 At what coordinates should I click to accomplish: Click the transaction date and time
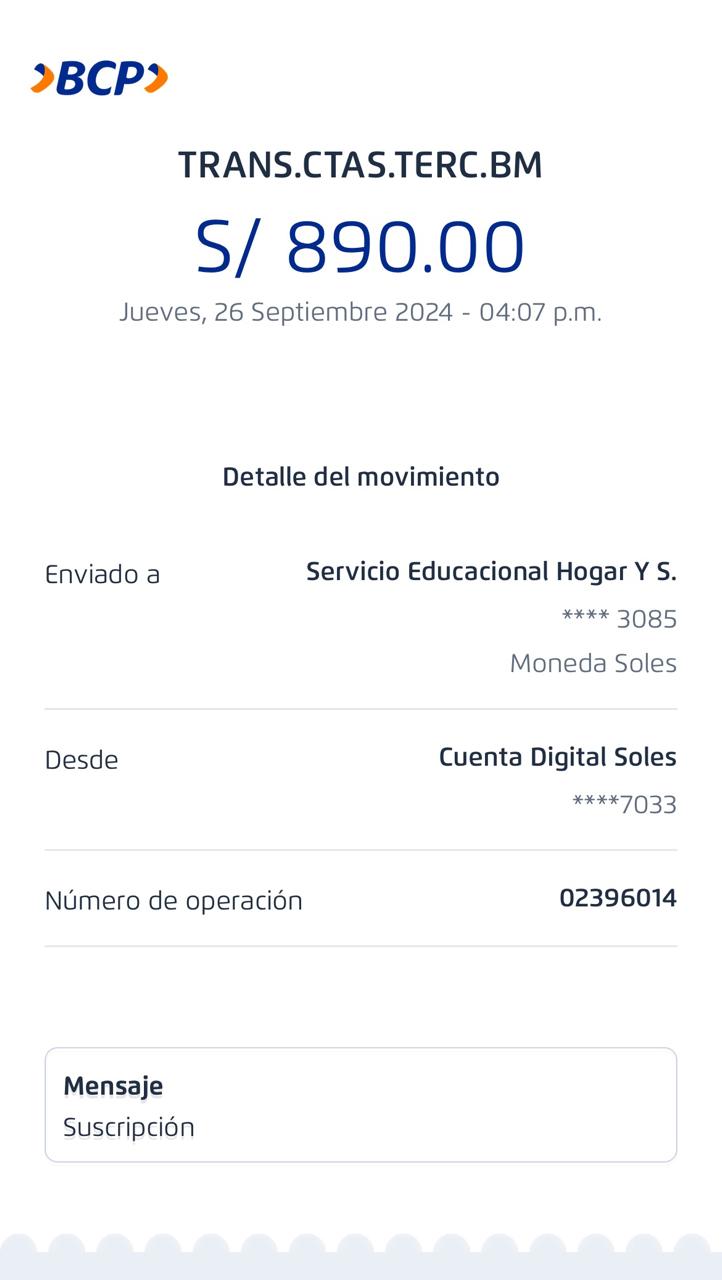[x=360, y=312]
